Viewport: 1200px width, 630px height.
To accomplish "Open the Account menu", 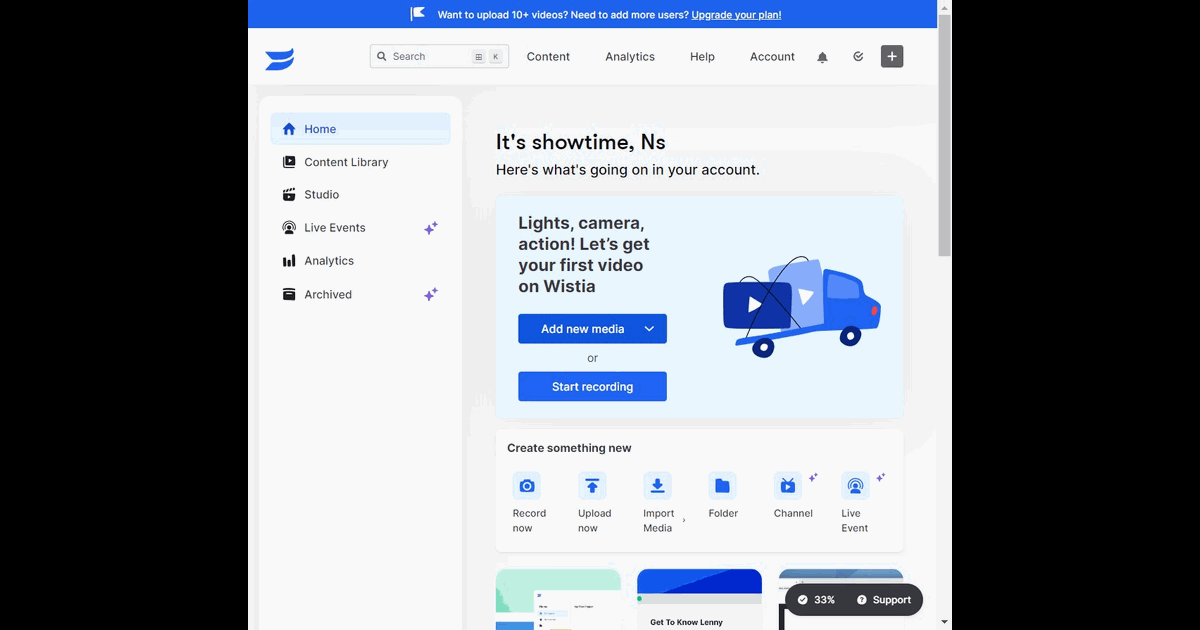I will click(x=772, y=57).
